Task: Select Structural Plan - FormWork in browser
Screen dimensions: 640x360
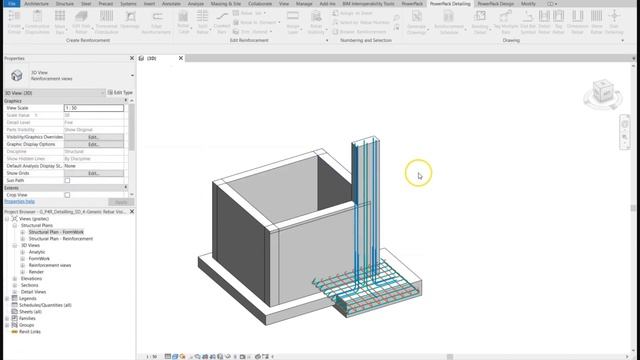Action: tap(56, 232)
